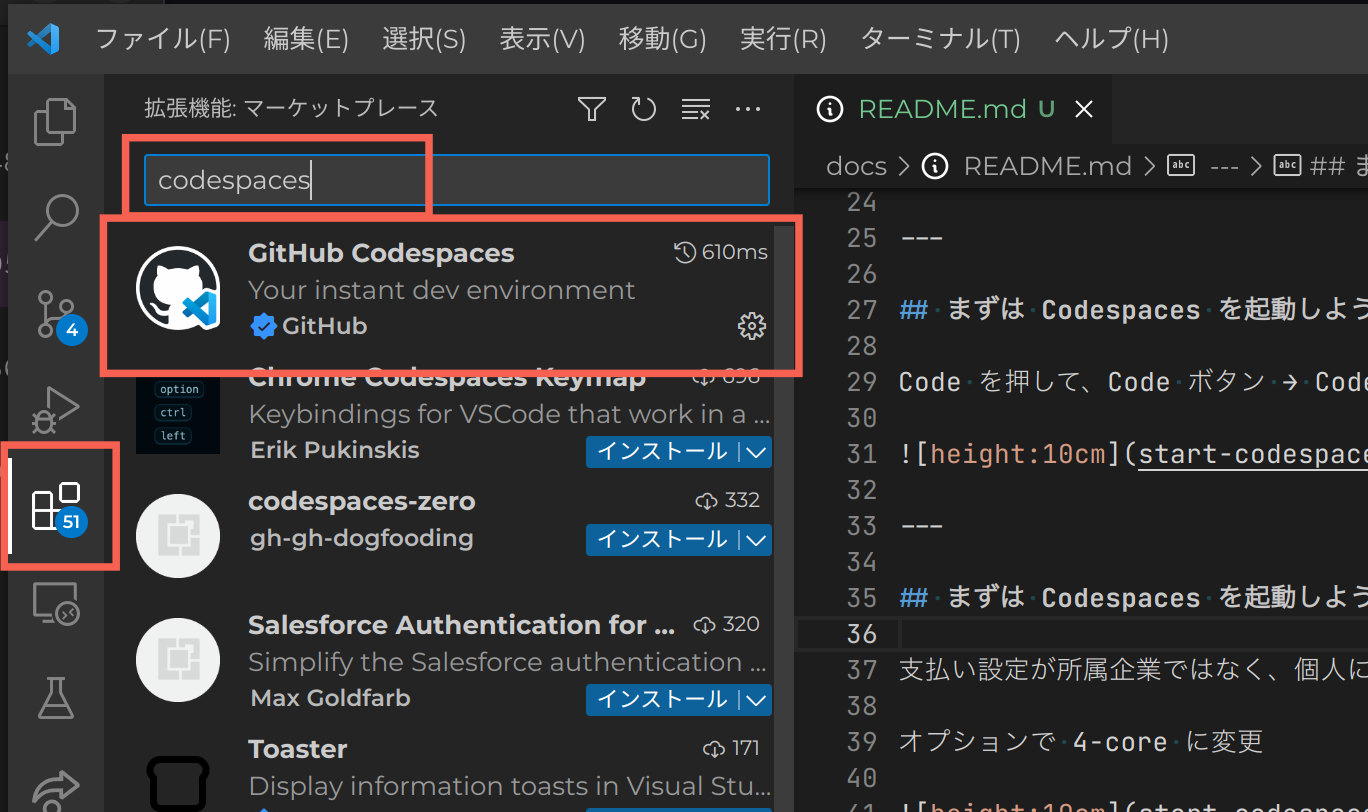Select the codespaces-zero extension title

(362, 501)
